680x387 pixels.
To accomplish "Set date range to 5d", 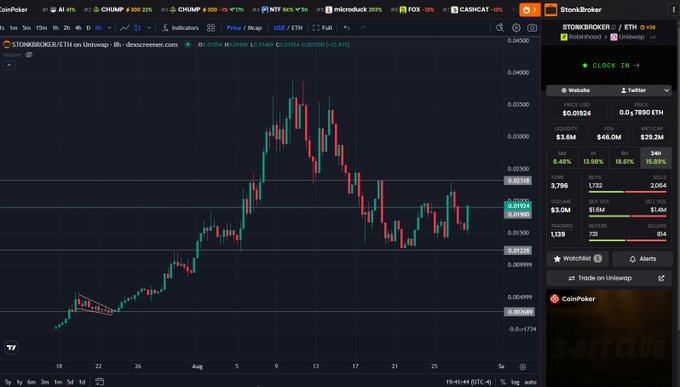I will click(x=70, y=382).
